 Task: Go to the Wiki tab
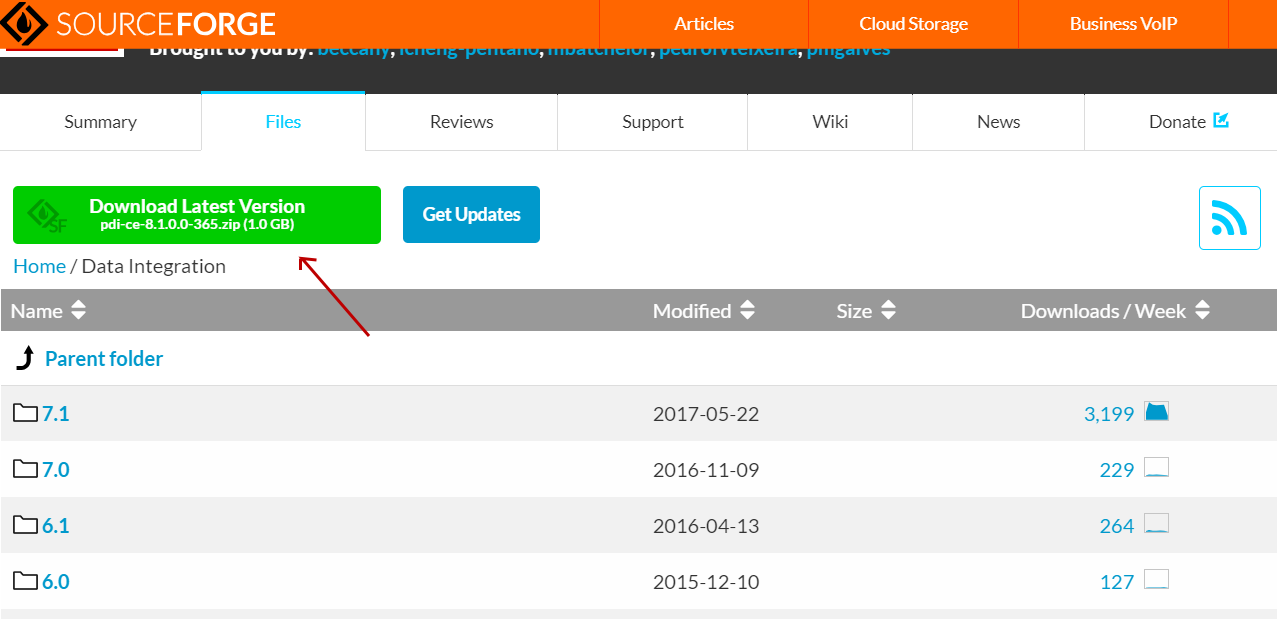tap(830, 122)
